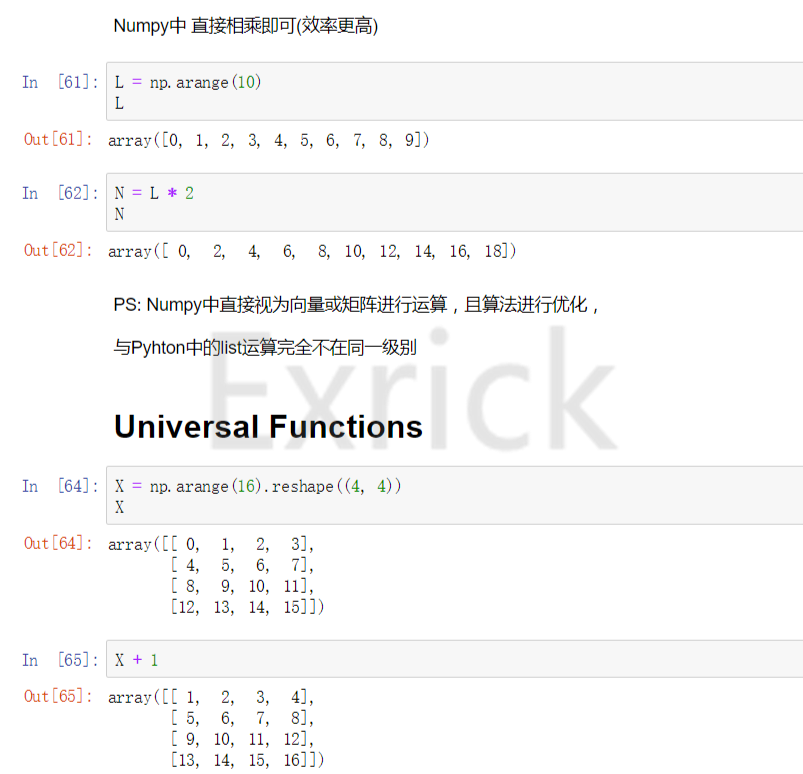Click the Out[65] output prompt
This screenshot has height=774, width=803.
click(x=58, y=696)
